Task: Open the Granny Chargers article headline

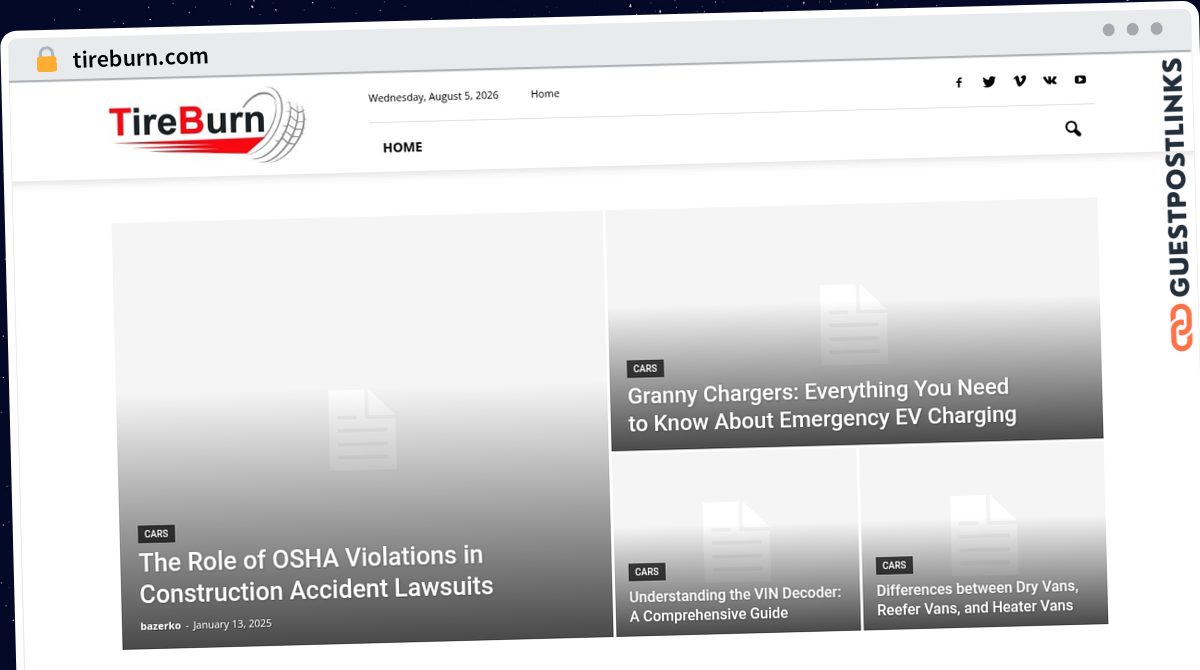Action: point(822,404)
